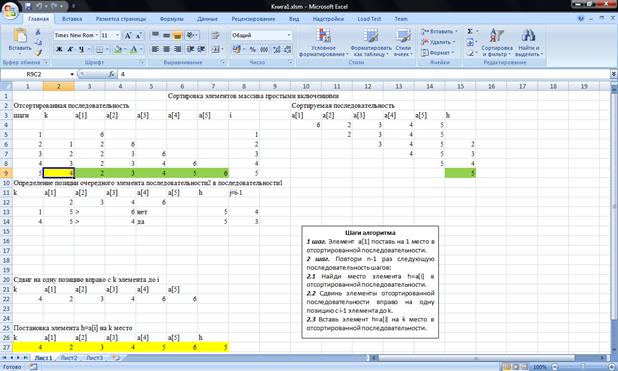The width and height of the screenshot is (618, 371).
Task: Align cell content to the top
Action: 156,35
